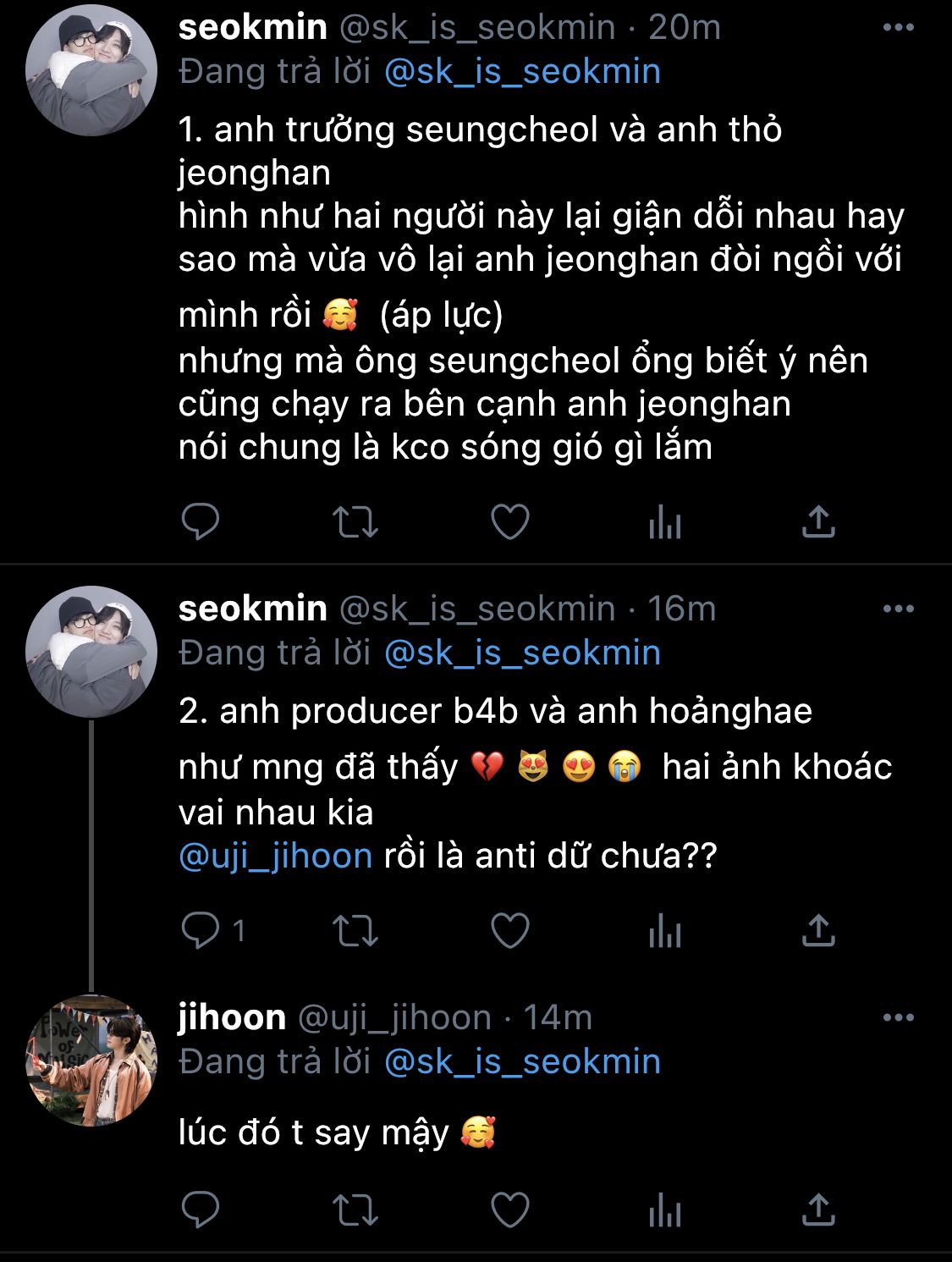View analytics on jihoon's reply
Image resolution: width=952 pixels, height=1262 pixels.
pyautogui.click(x=664, y=1210)
